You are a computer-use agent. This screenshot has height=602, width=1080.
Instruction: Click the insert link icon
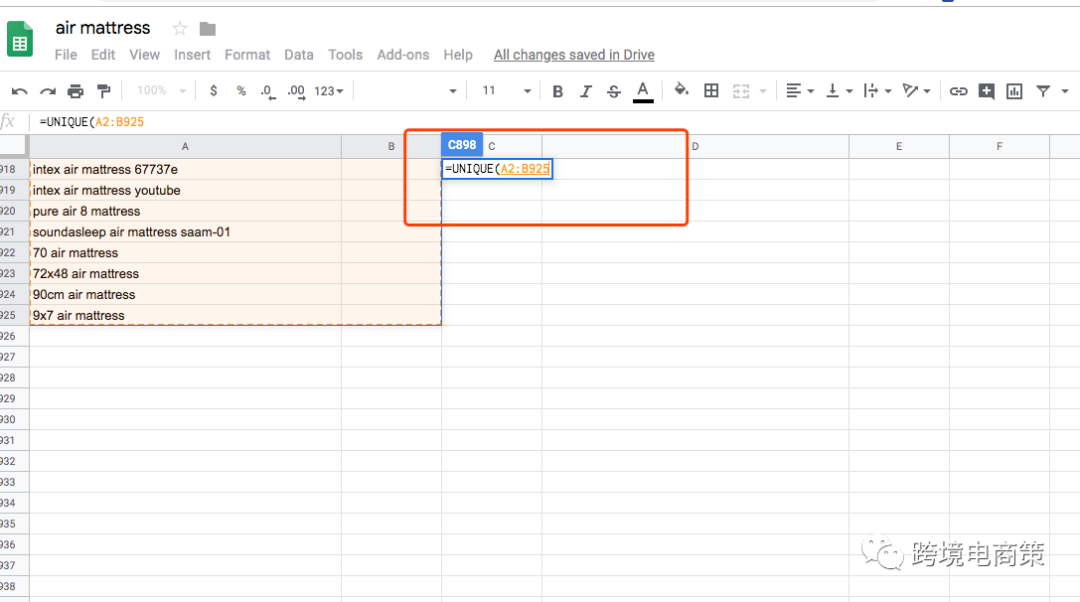(x=958, y=91)
